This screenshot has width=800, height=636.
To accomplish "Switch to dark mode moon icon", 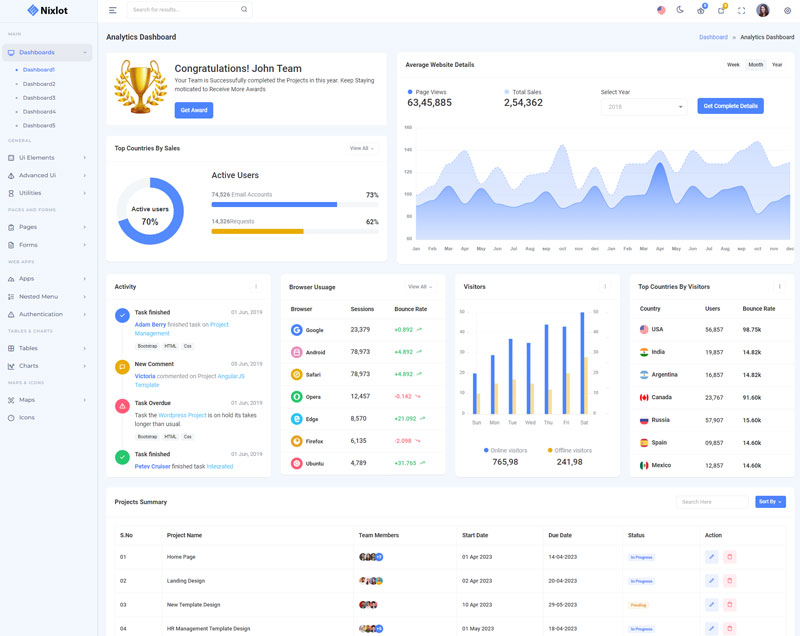I will 680,10.
